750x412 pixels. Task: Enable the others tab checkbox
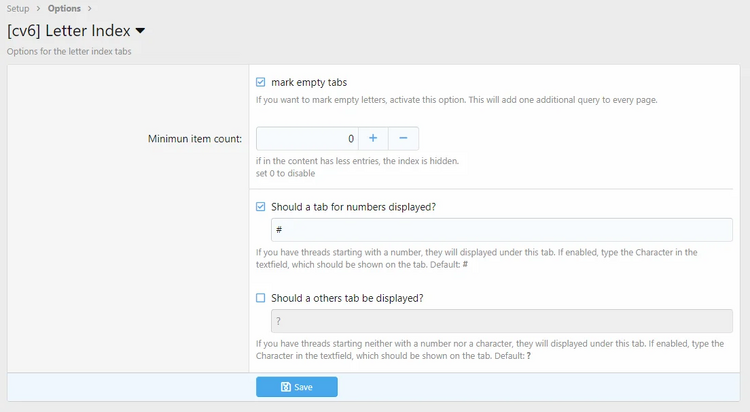(x=261, y=298)
